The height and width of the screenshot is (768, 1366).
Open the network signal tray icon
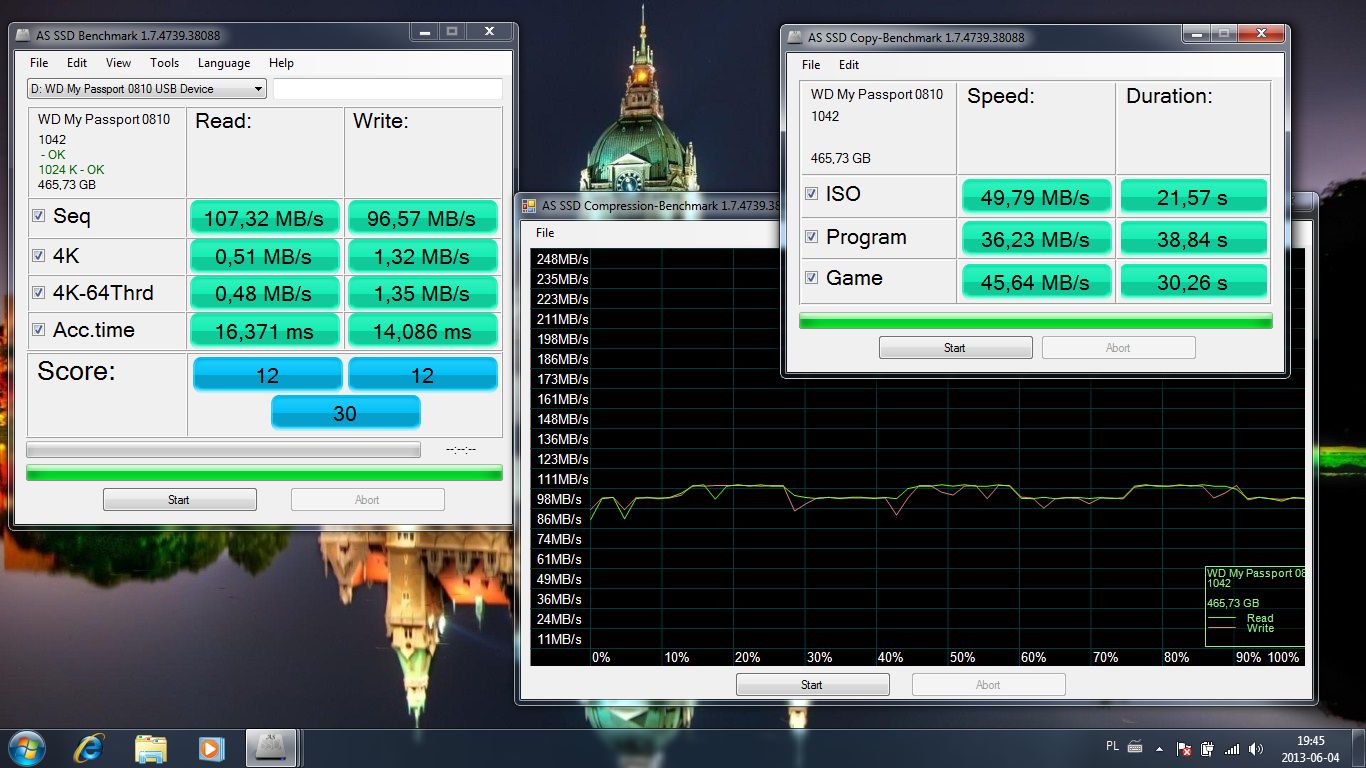coord(1232,748)
